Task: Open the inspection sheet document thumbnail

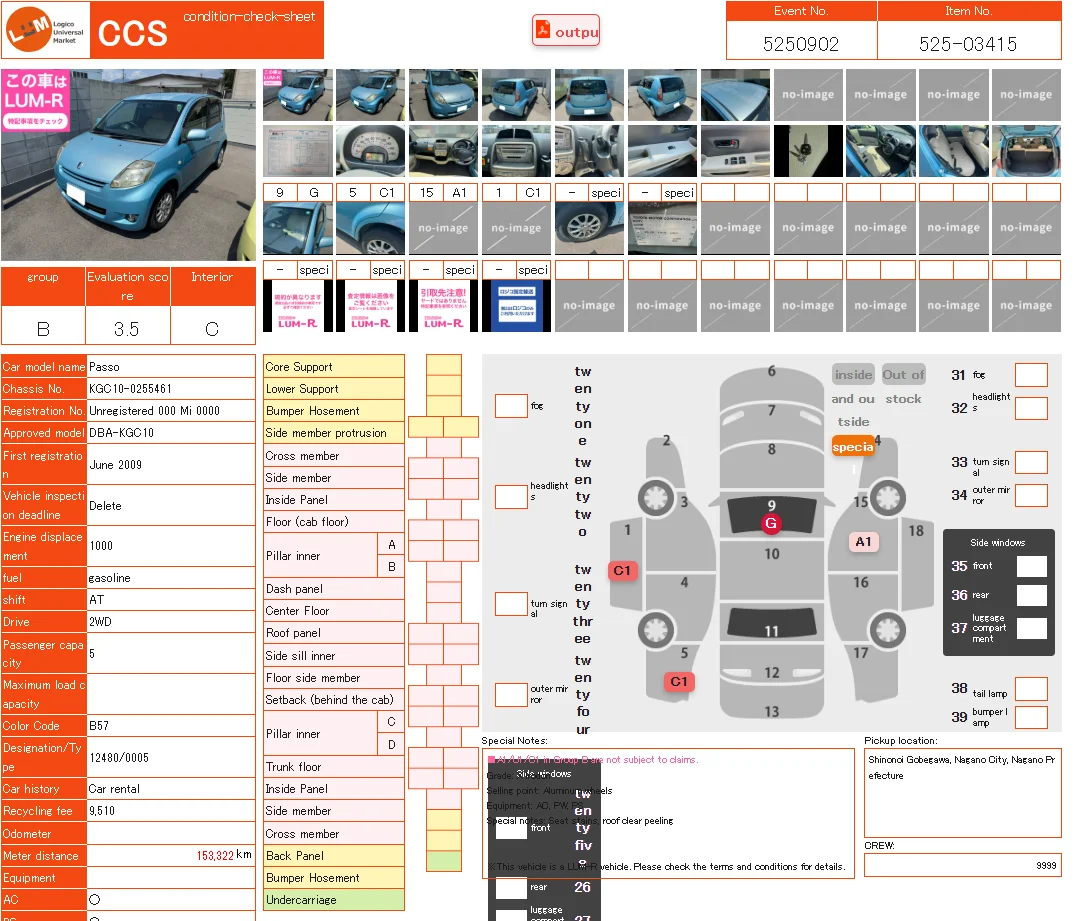Action: (297, 150)
